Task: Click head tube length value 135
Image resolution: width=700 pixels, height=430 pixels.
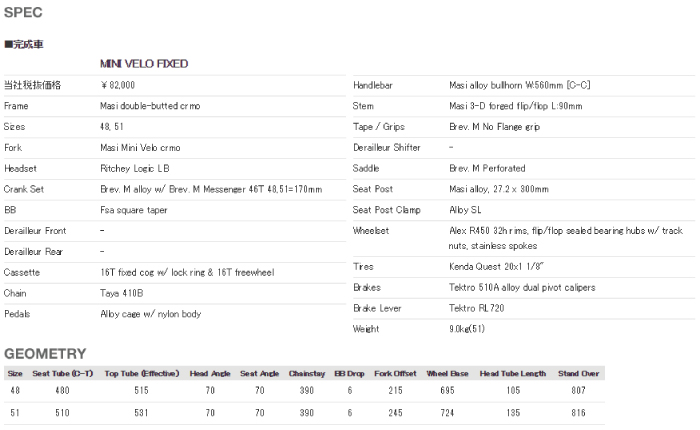Action: 513,413
